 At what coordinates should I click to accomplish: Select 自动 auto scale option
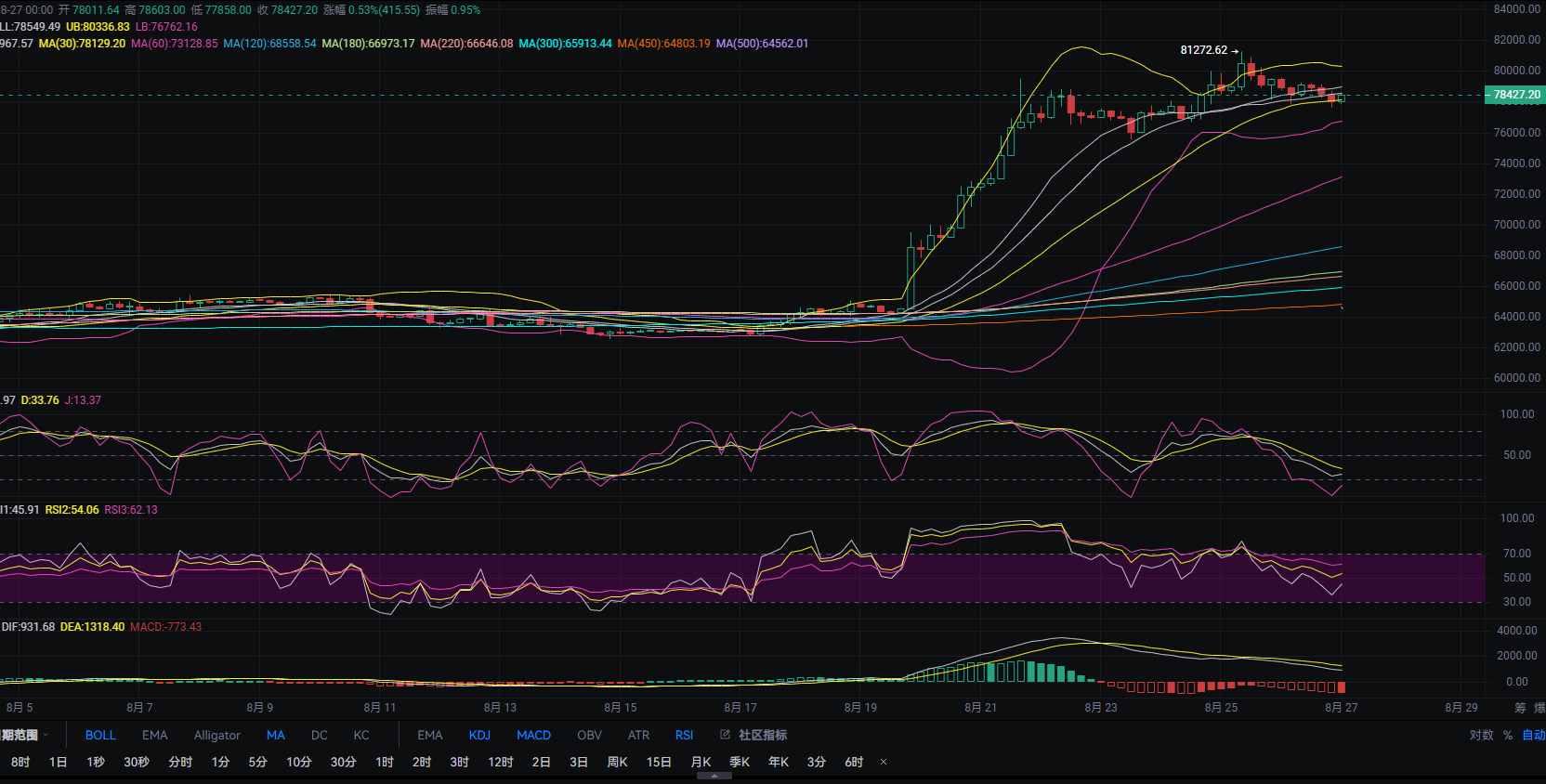tap(1533, 735)
